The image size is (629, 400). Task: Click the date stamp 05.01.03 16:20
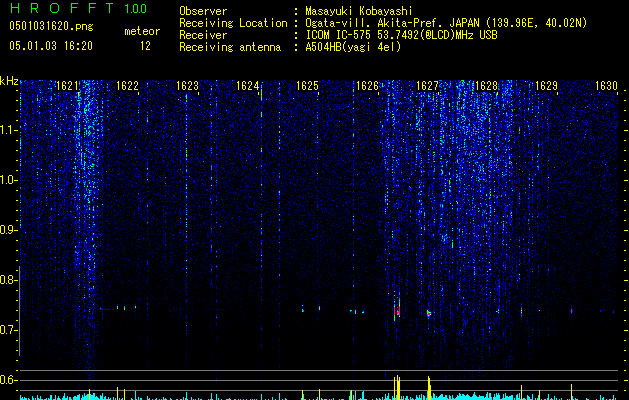click(x=51, y=46)
